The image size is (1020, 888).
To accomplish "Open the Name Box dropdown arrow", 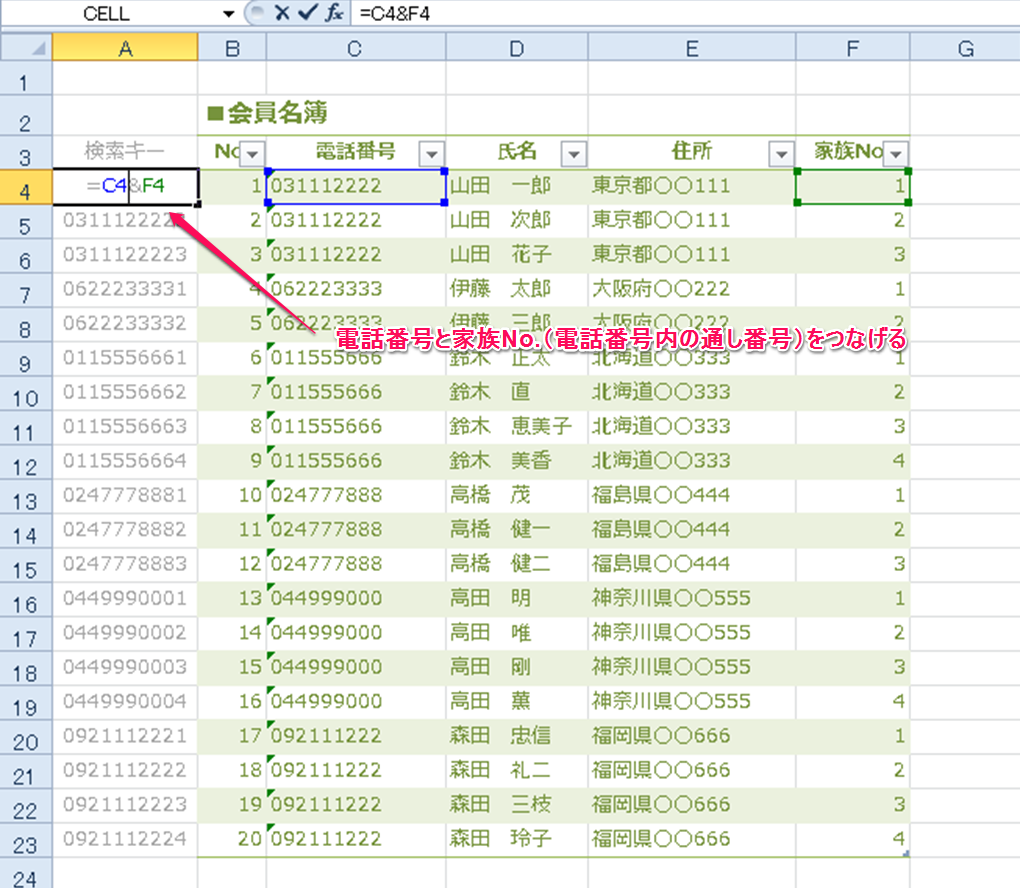I will [228, 14].
